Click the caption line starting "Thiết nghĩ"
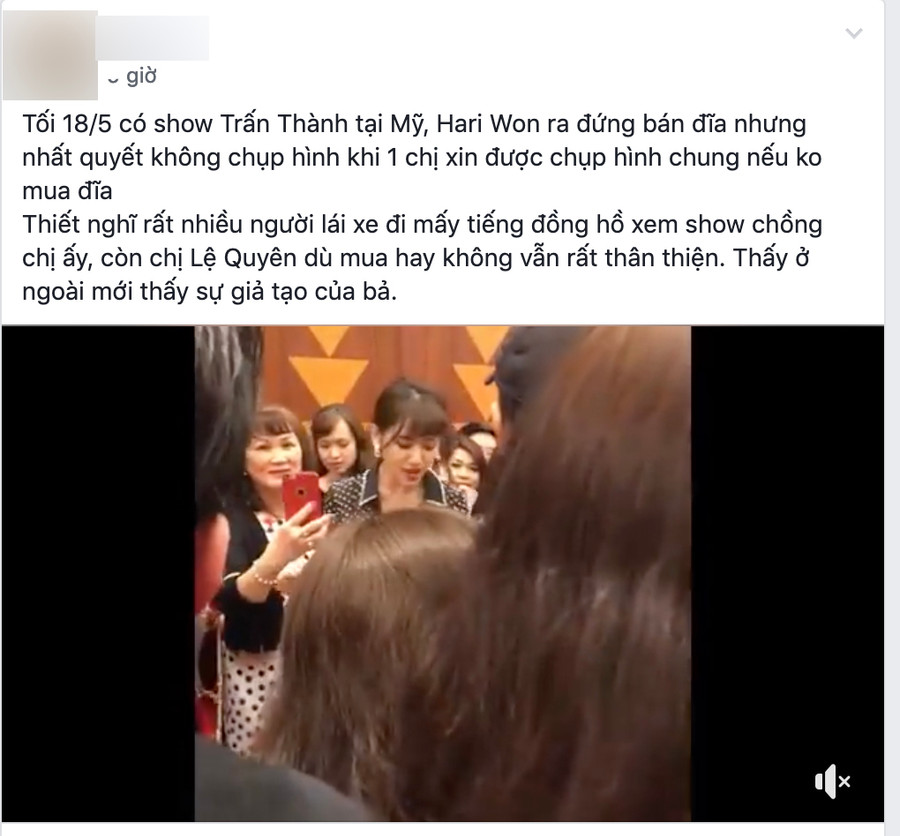The height and width of the screenshot is (836, 900). [422, 225]
